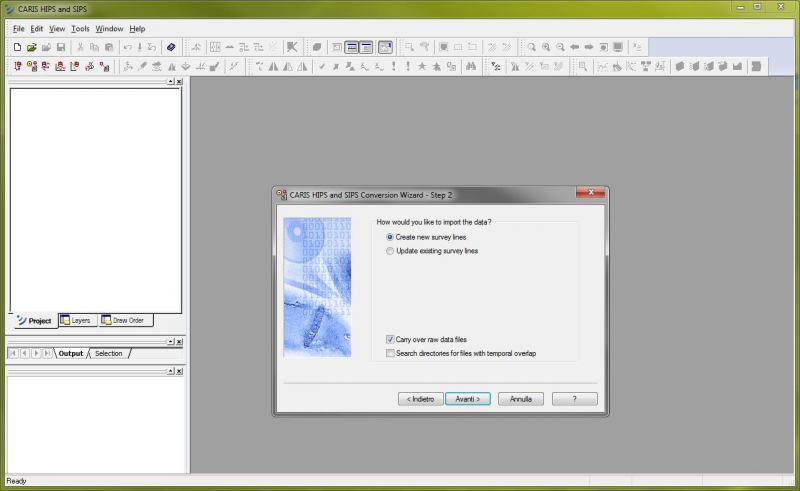Click the plain star icon in toolbar
800x491 pixels.
pyautogui.click(x=422, y=66)
